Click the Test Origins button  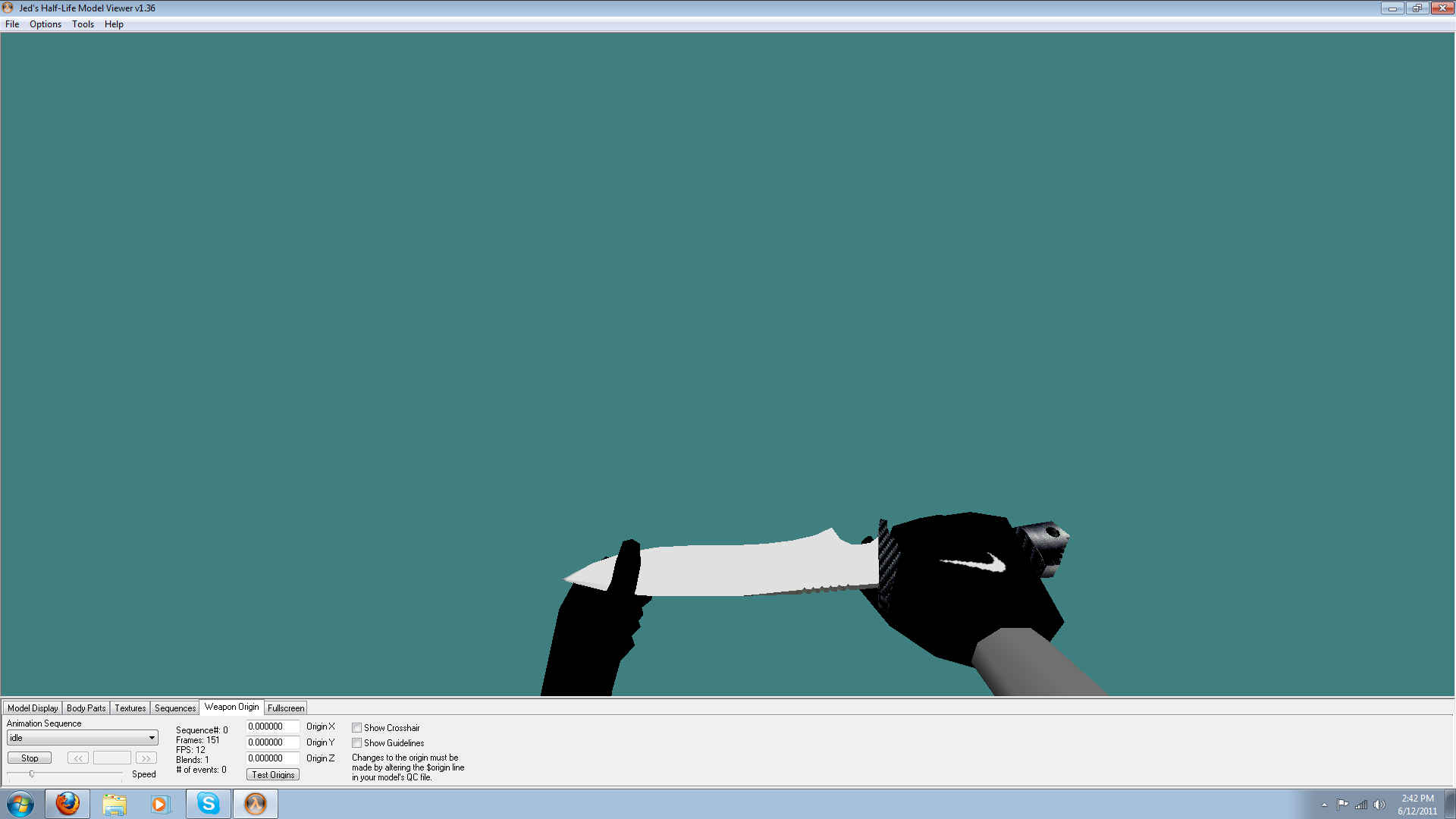coord(273,774)
